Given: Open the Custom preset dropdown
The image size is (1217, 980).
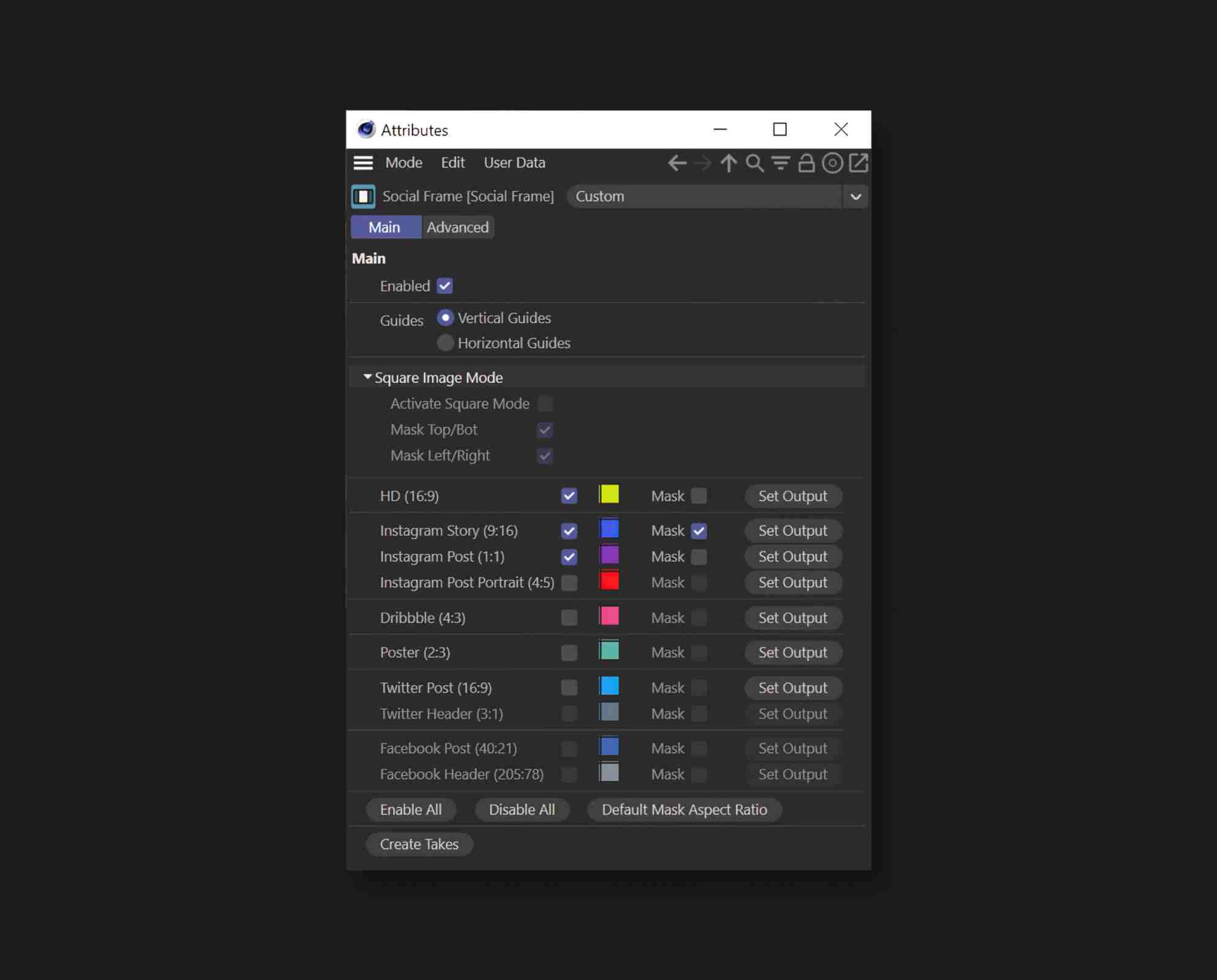Looking at the screenshot, I should pos(855,196).
